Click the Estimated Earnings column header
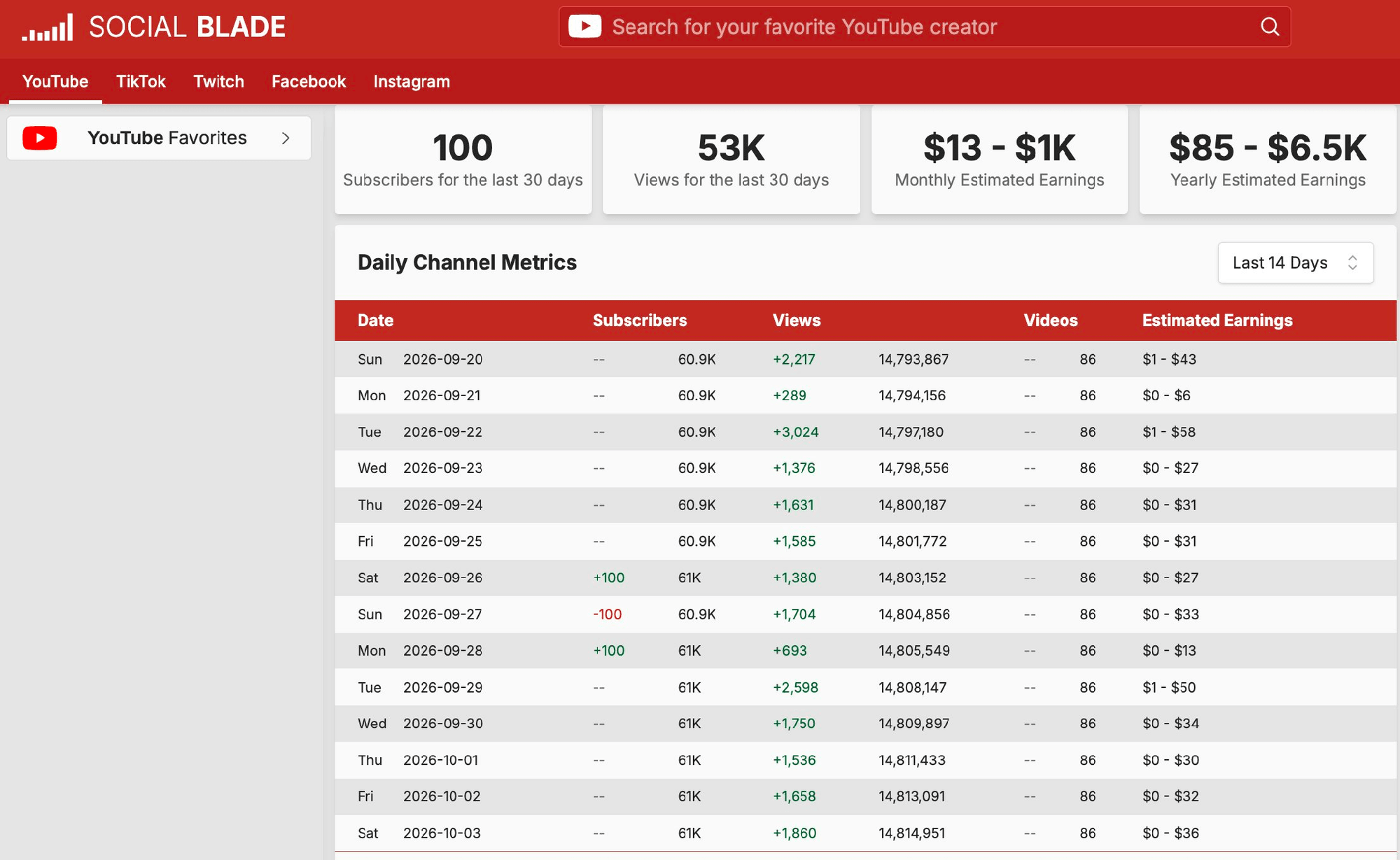 tap(1217, 320)
